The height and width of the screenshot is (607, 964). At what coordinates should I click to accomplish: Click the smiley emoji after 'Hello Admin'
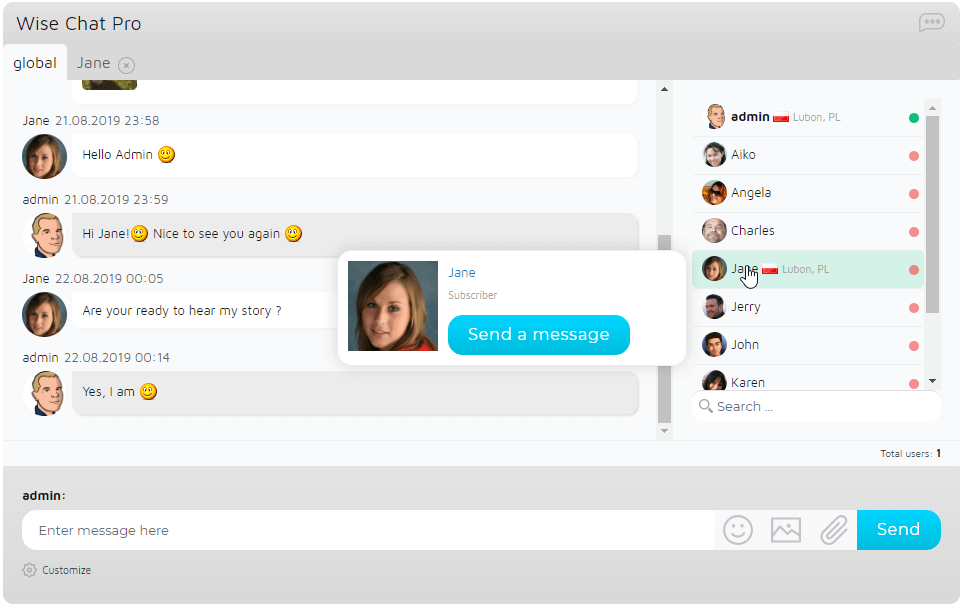point(167,154)
